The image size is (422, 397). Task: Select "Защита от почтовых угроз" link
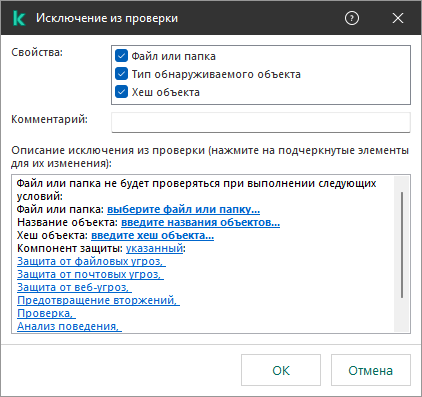[x=90, y=274]
